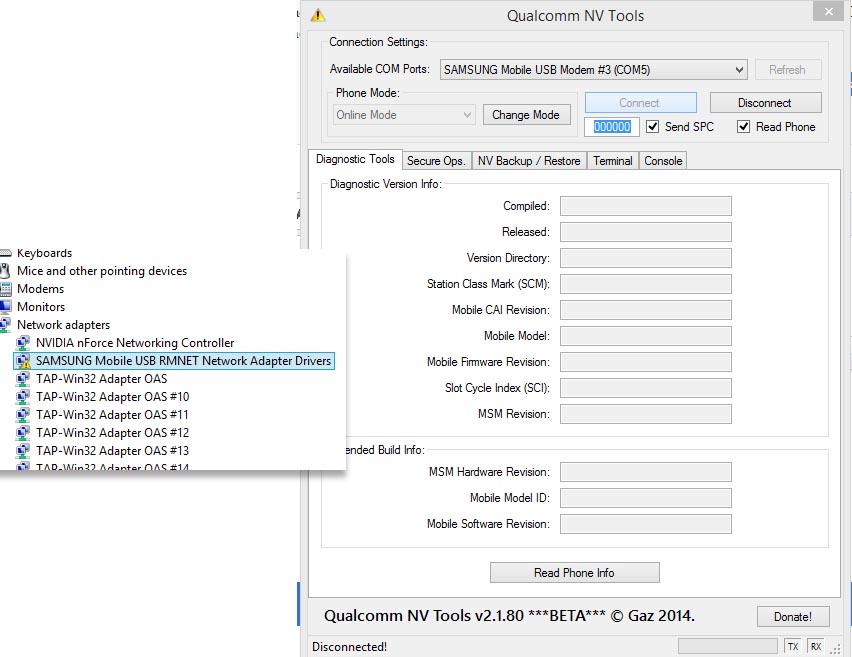Click the Disconnect button
852x657 pixels.
(x=765, y=103)
